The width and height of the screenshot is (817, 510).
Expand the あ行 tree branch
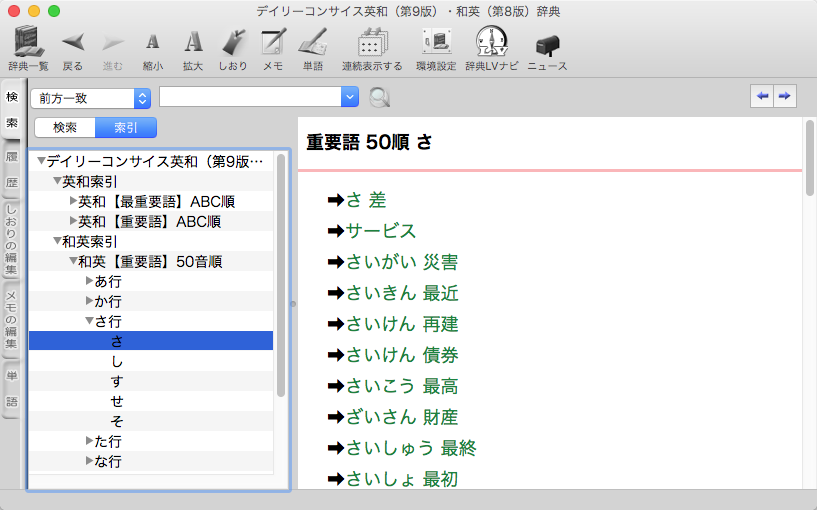pos(89,281)
